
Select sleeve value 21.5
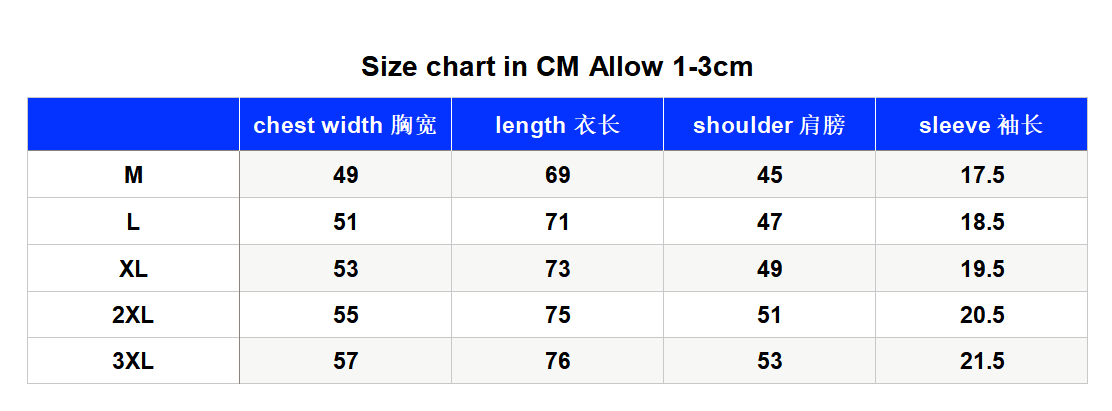point(982,361)
